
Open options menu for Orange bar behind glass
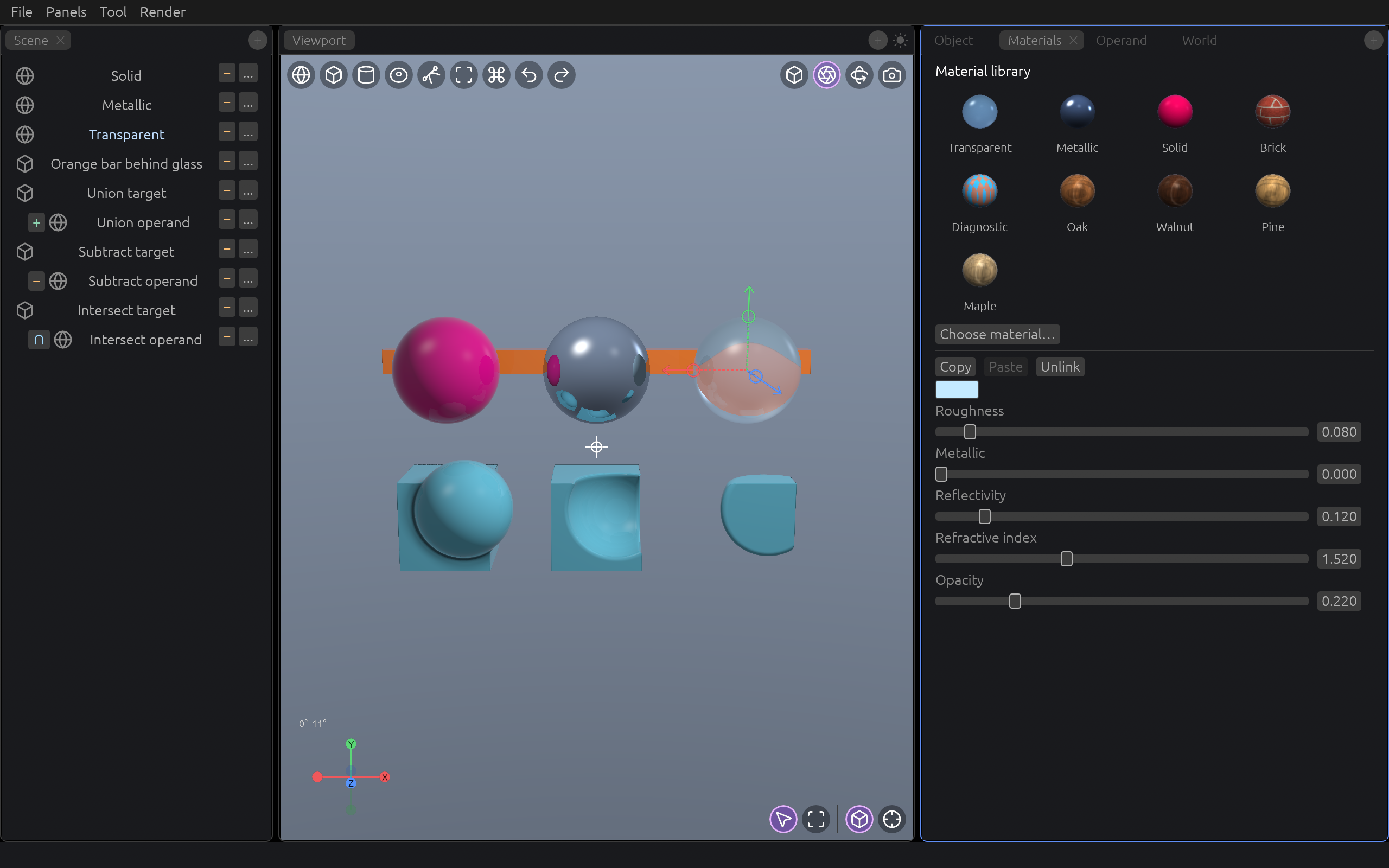pos(248,161)
